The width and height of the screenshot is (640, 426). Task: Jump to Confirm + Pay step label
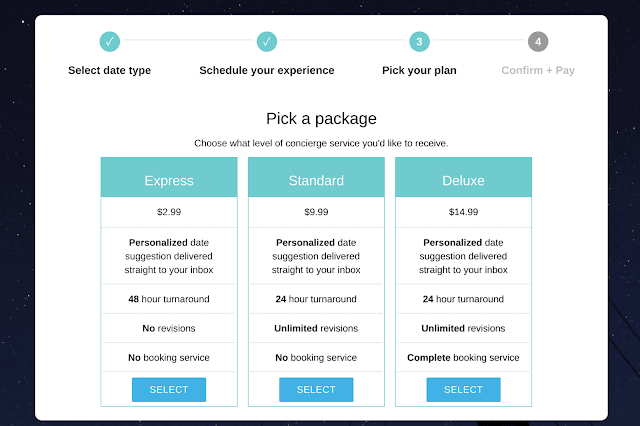[x=538, y=71]
